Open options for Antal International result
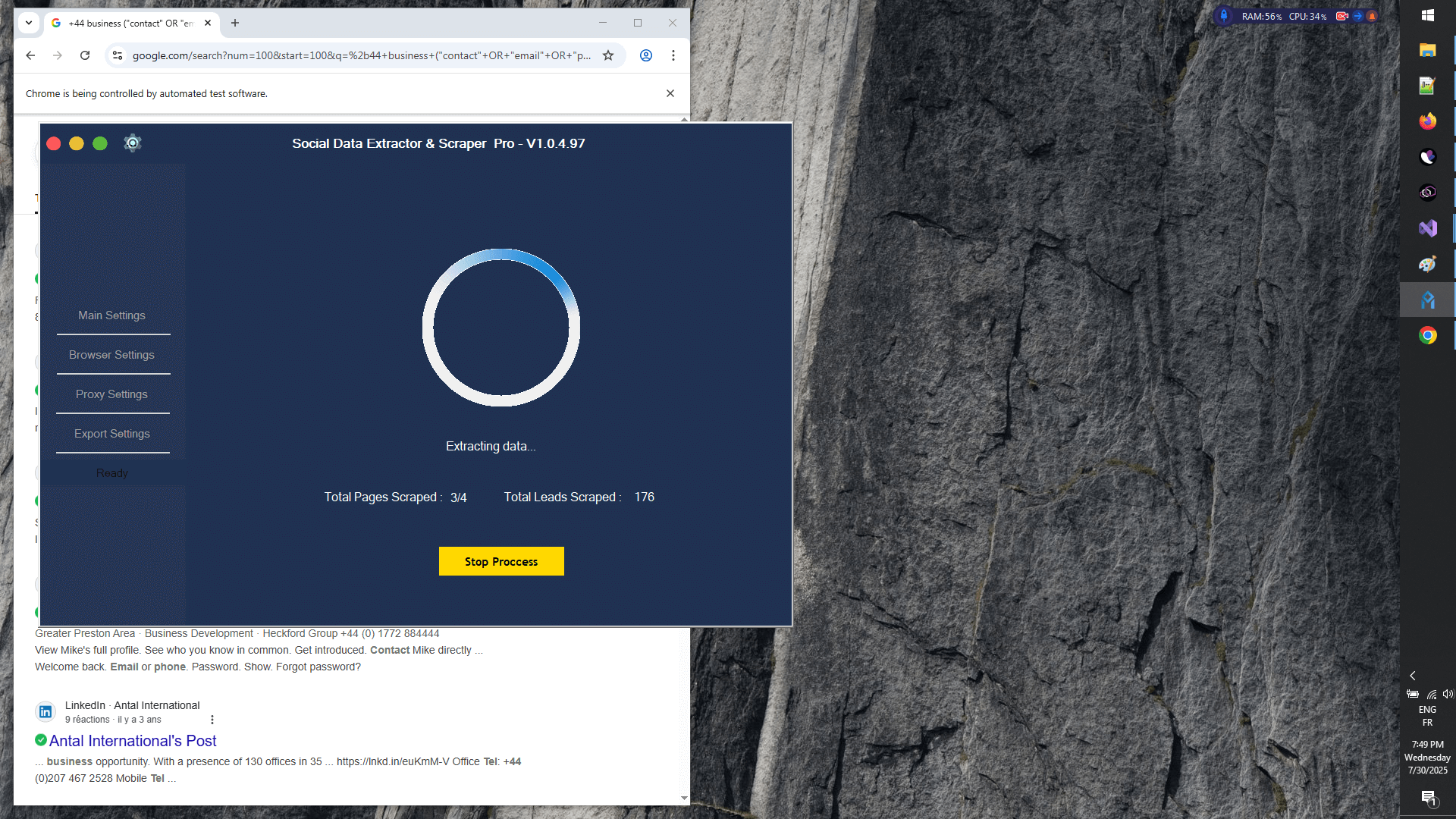Screen dimensions: 1456x819 pos(212,720)
